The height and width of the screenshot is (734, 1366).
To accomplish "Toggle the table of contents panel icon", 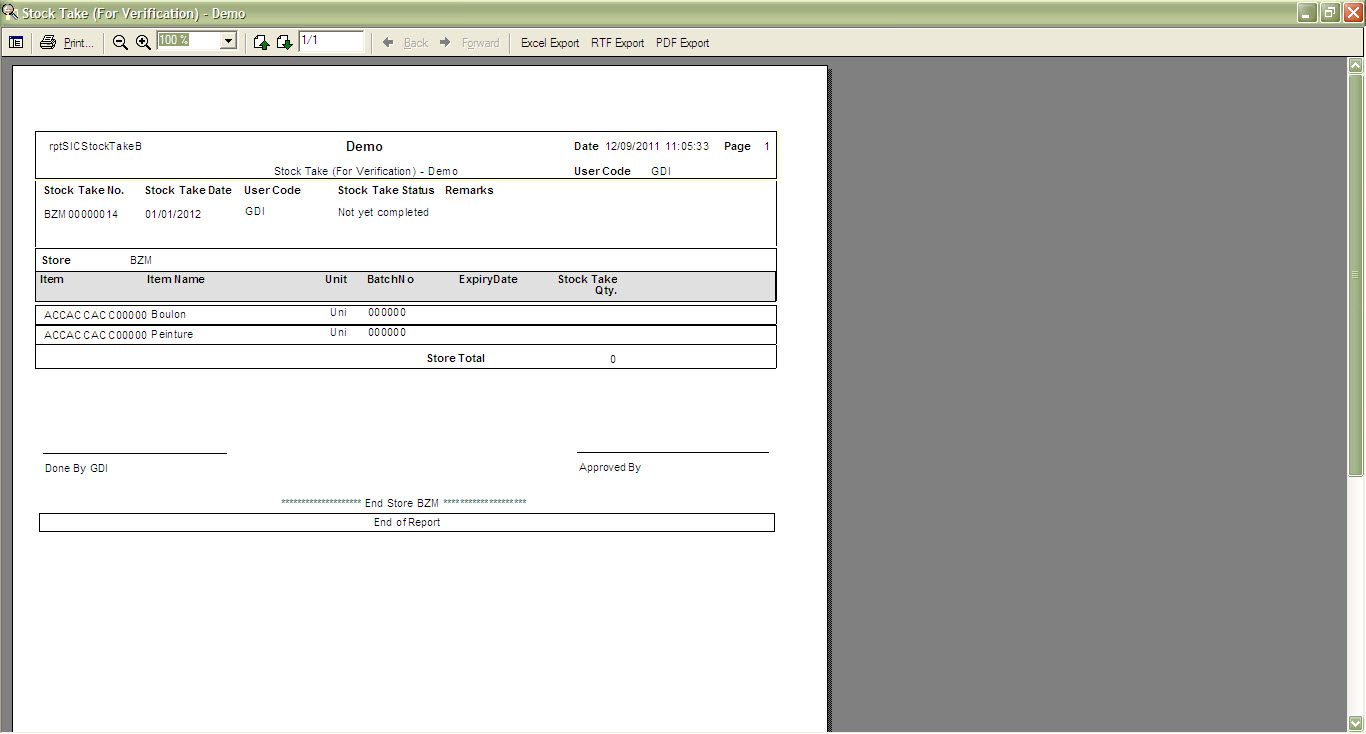I will (16, 43).
